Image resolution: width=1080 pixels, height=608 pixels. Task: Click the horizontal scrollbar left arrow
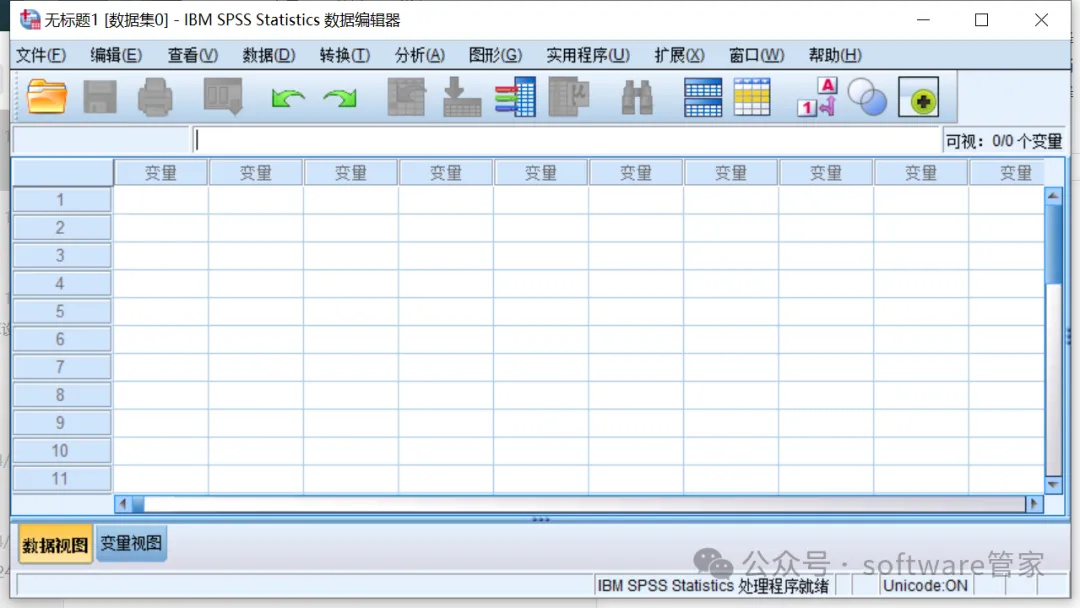(x=123, y=504)
